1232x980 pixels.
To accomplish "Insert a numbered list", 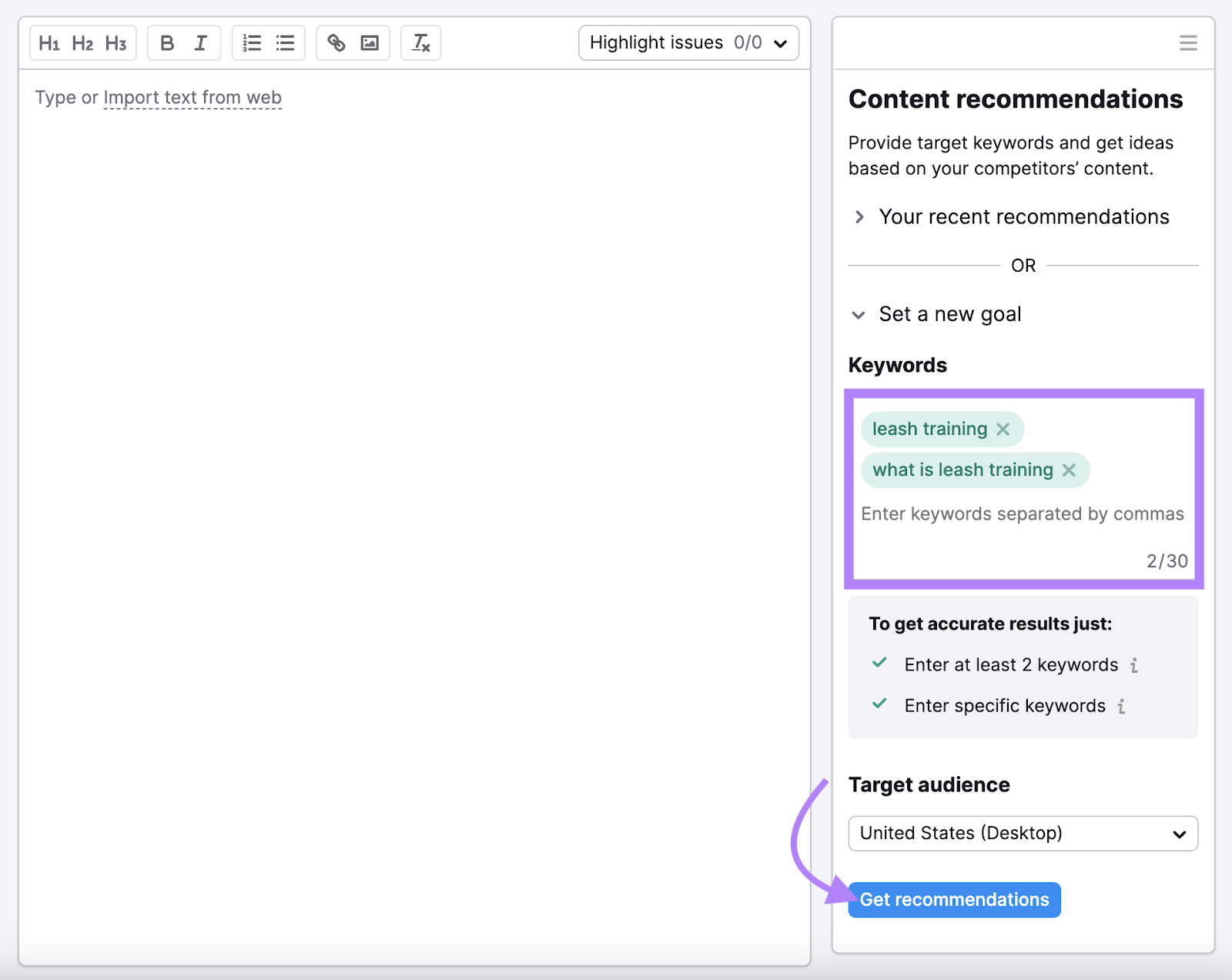I will pyautogui.click(x=252, y=43).
